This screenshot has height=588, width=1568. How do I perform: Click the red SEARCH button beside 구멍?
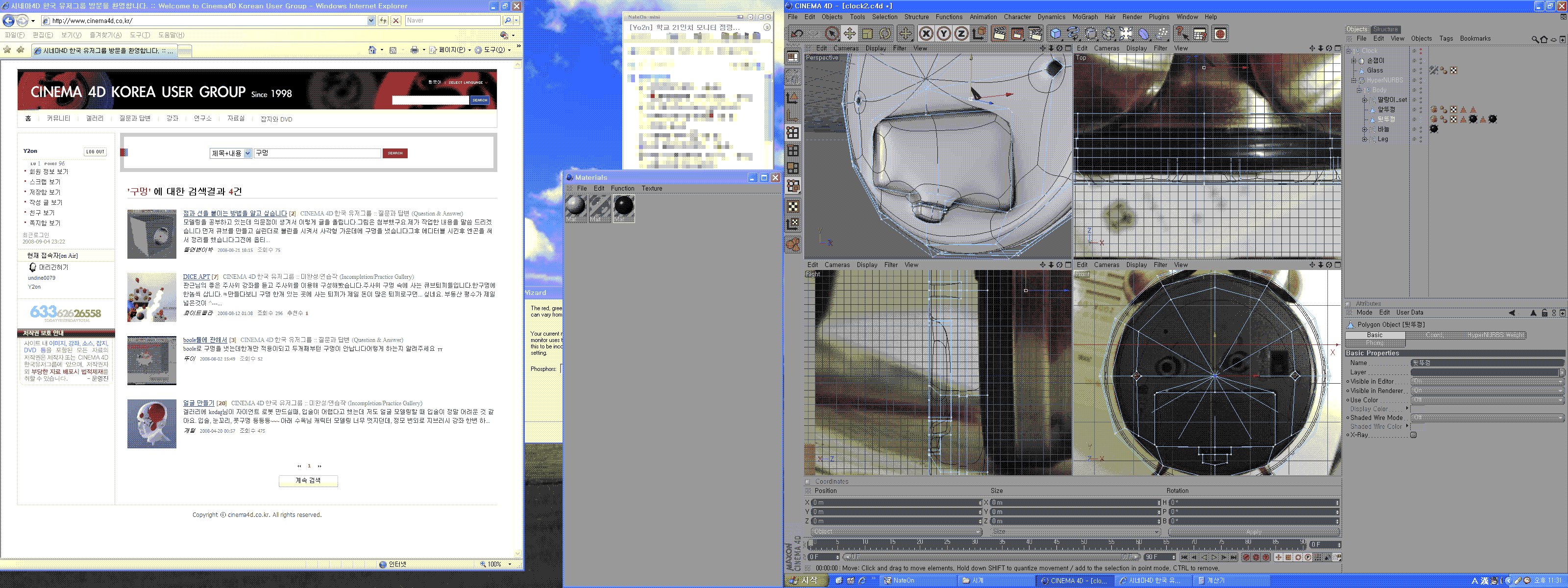395,153
